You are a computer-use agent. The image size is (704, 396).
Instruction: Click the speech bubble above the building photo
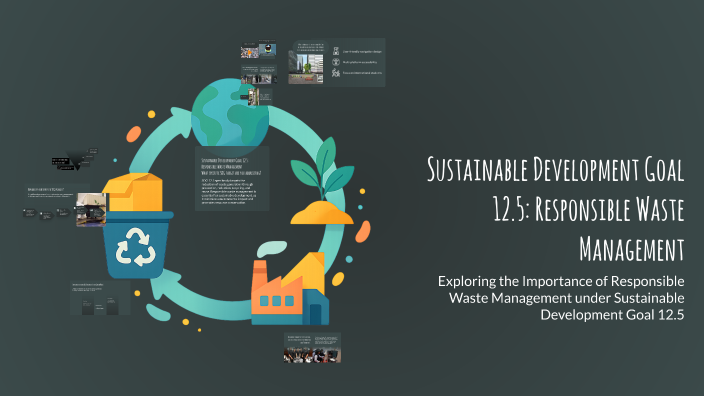click(x=311, y=47)
